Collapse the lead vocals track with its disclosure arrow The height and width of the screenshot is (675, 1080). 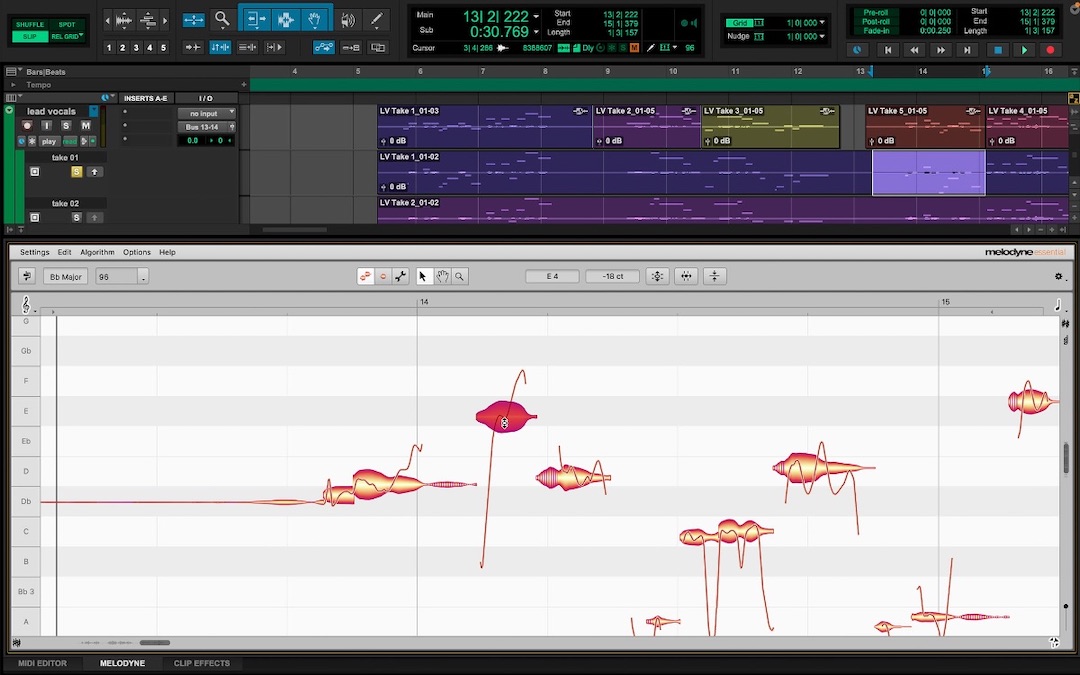click(x=9, y=109)
